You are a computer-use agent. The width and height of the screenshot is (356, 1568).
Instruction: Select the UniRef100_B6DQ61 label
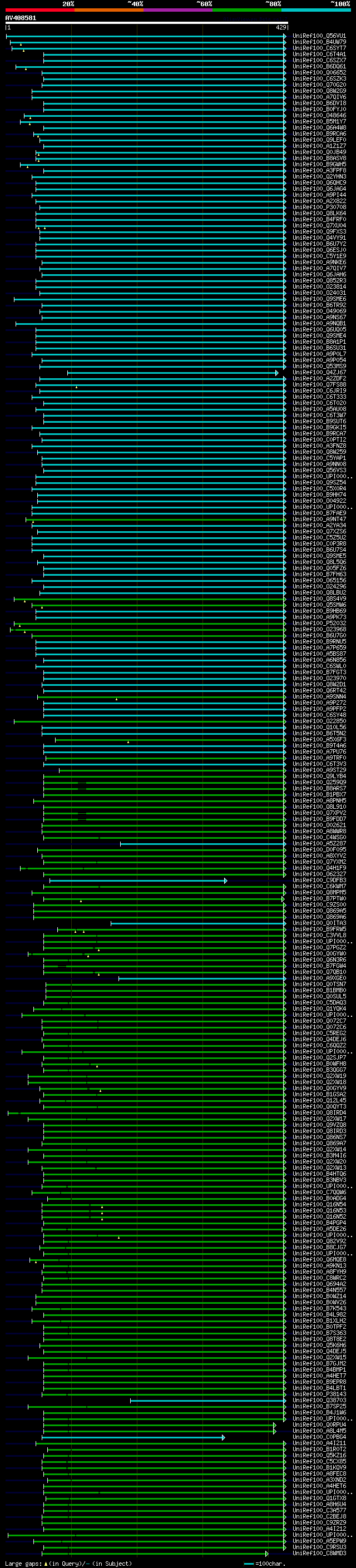pos(319,66)
